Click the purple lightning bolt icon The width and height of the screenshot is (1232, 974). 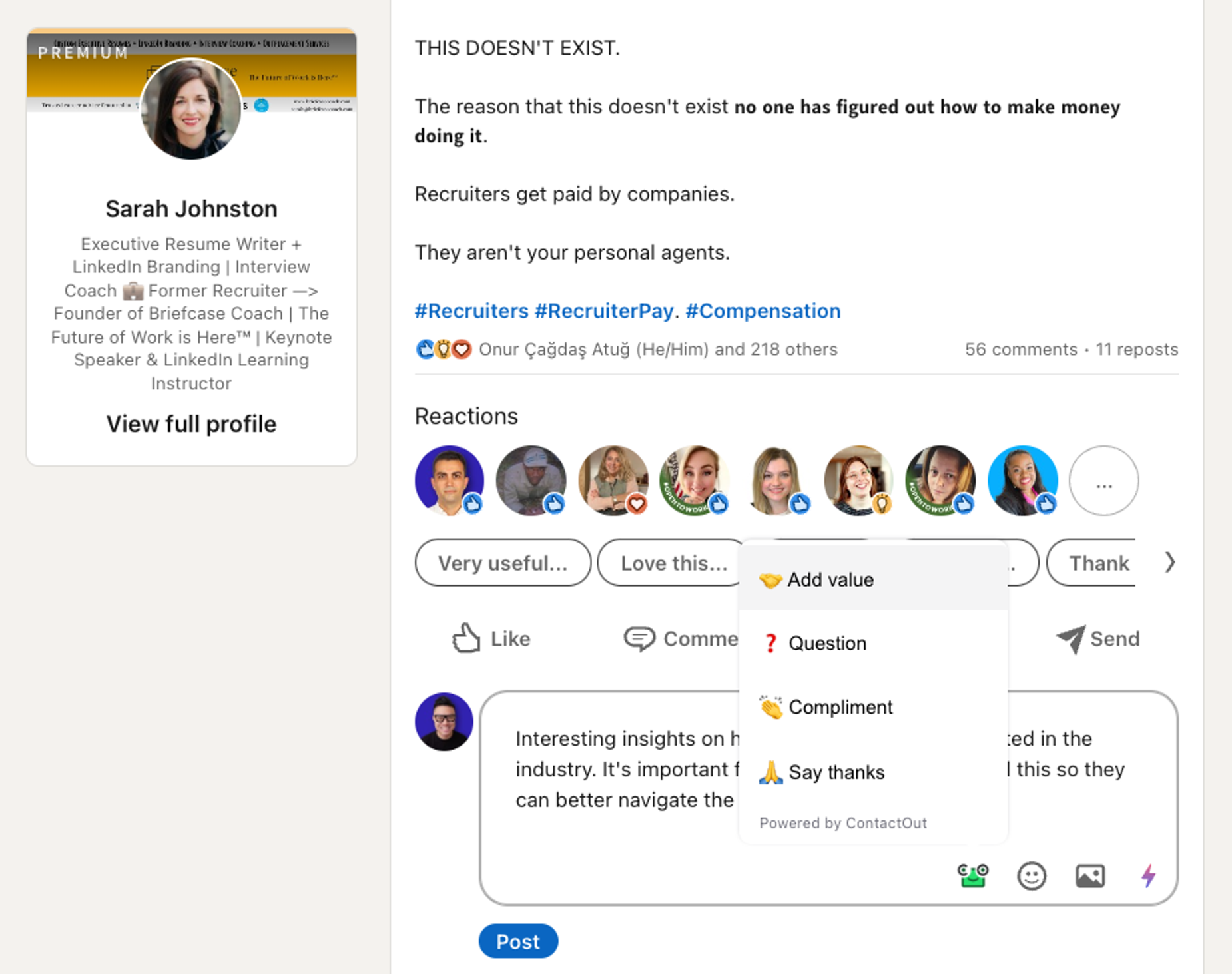pos(1148,876)
